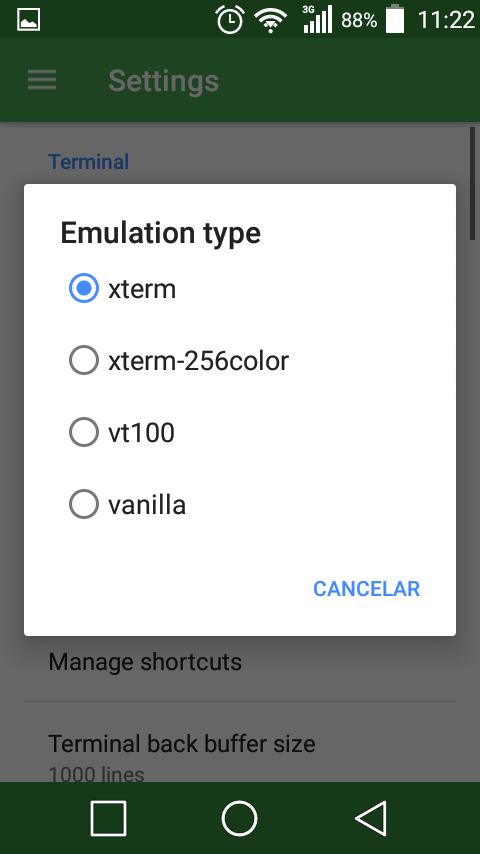The width and height of the screenshot is (480, 854).
Task: Tap the Android back navigation triangle
Action: point(371,818)
